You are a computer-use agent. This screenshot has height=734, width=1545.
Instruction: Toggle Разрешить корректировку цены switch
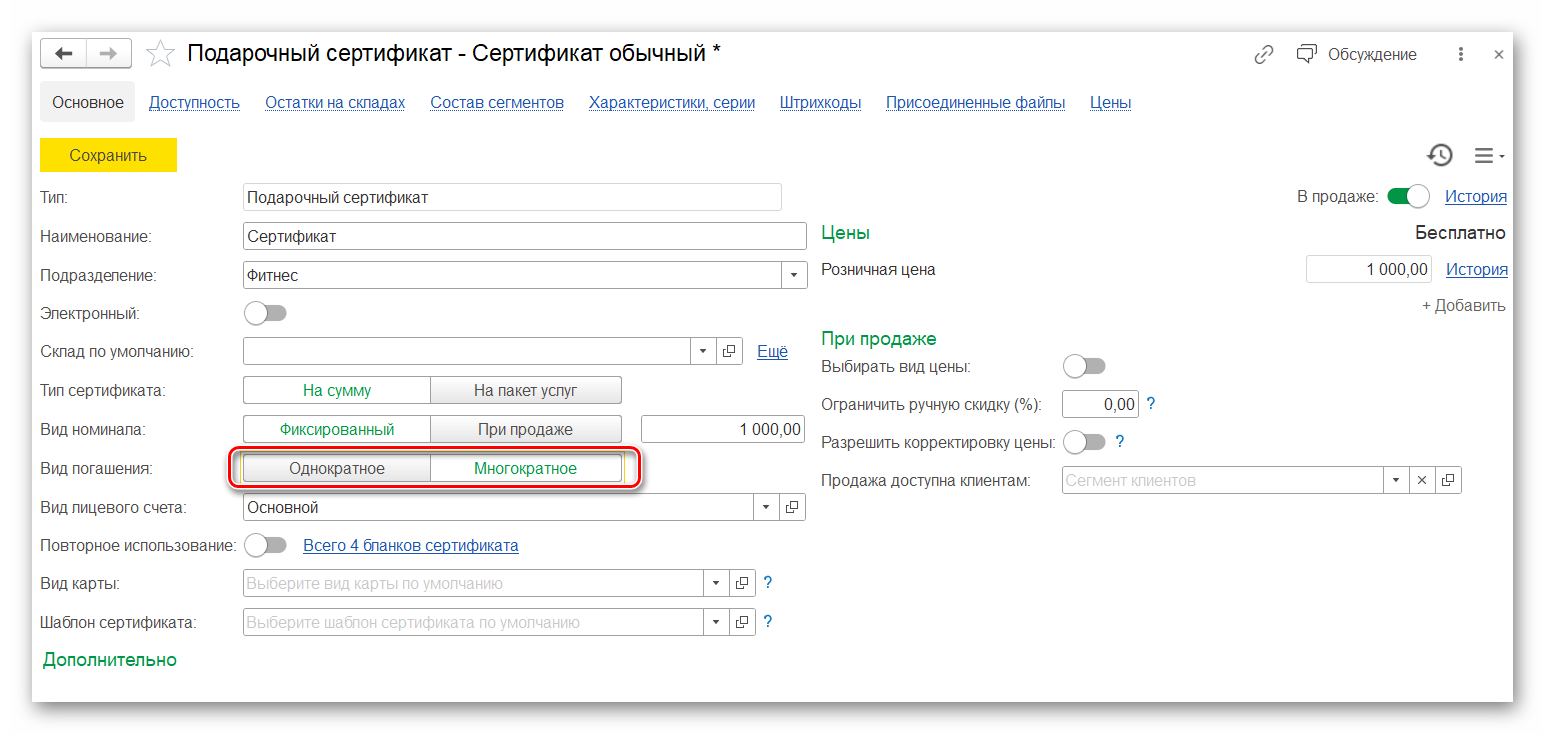1084,441
